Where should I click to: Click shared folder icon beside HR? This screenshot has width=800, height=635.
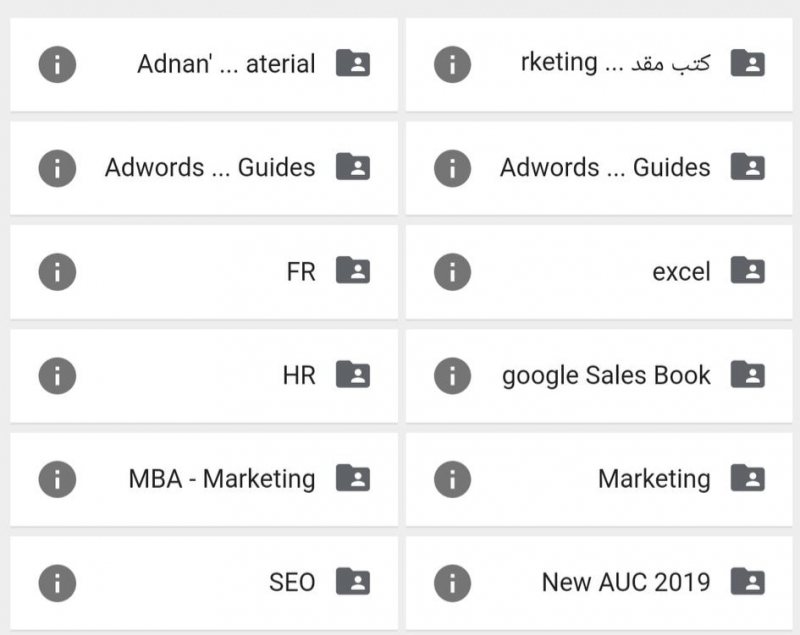pos(353,374)
